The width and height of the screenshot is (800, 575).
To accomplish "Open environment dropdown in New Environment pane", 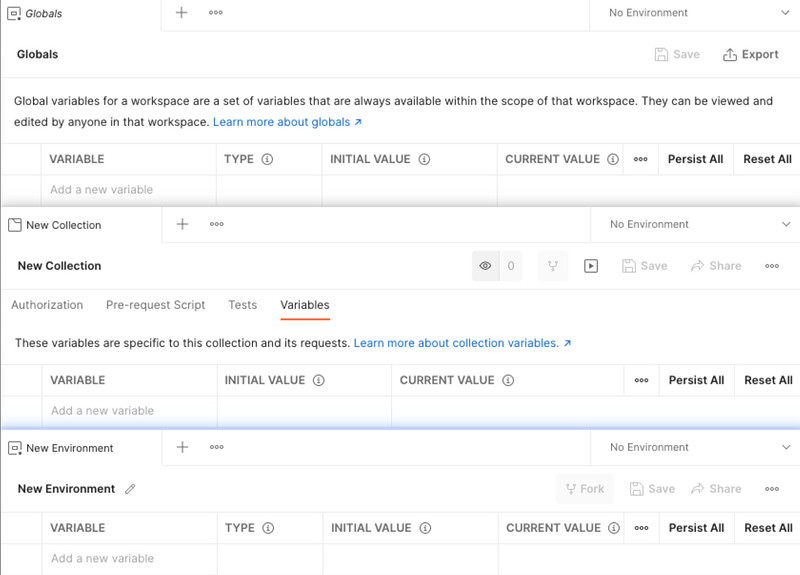I will coord(785,448).
